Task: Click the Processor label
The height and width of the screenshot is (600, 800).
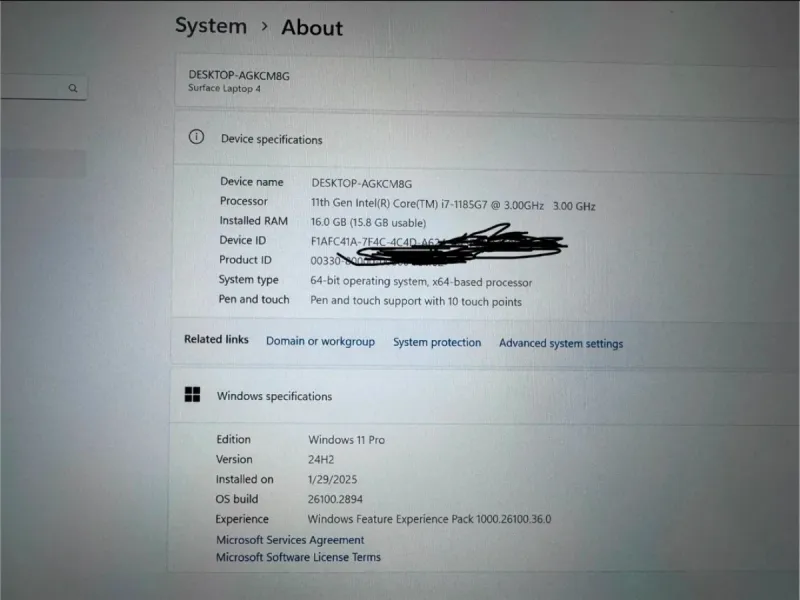Action: point(243,201)
